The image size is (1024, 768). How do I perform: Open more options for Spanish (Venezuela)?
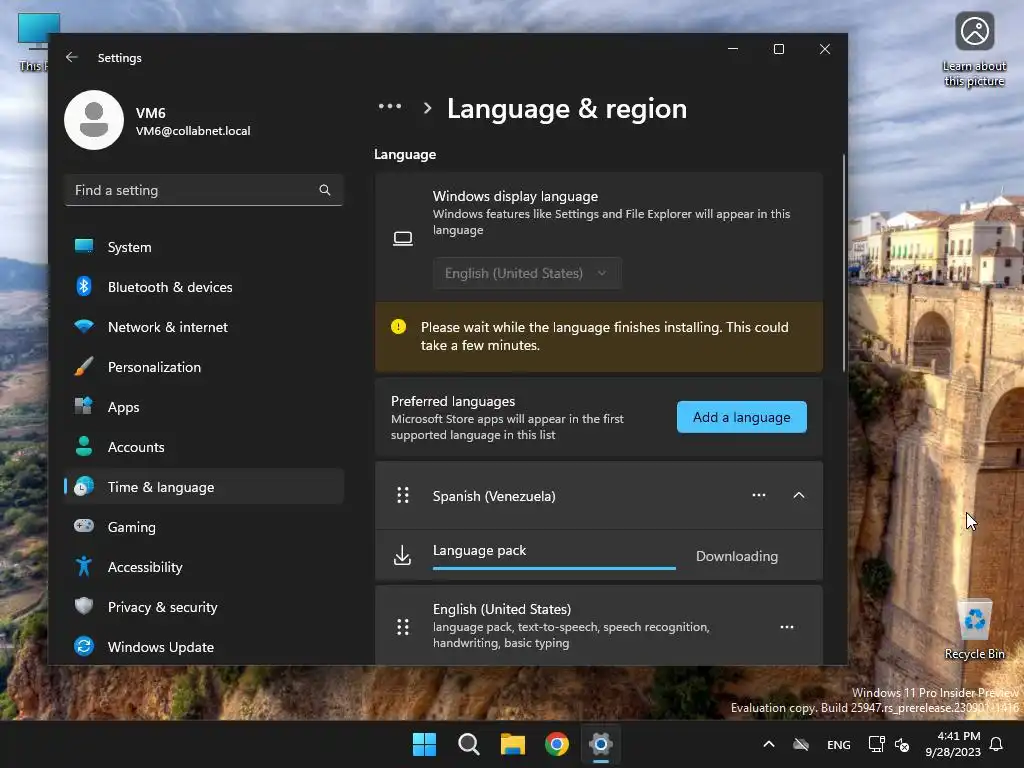point(758,495)
